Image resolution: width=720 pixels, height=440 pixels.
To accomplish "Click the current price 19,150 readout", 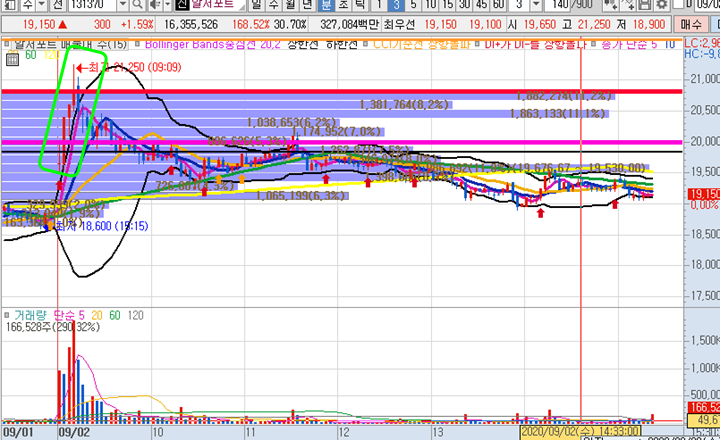I will pyautogui.click(x=39, y=24).
